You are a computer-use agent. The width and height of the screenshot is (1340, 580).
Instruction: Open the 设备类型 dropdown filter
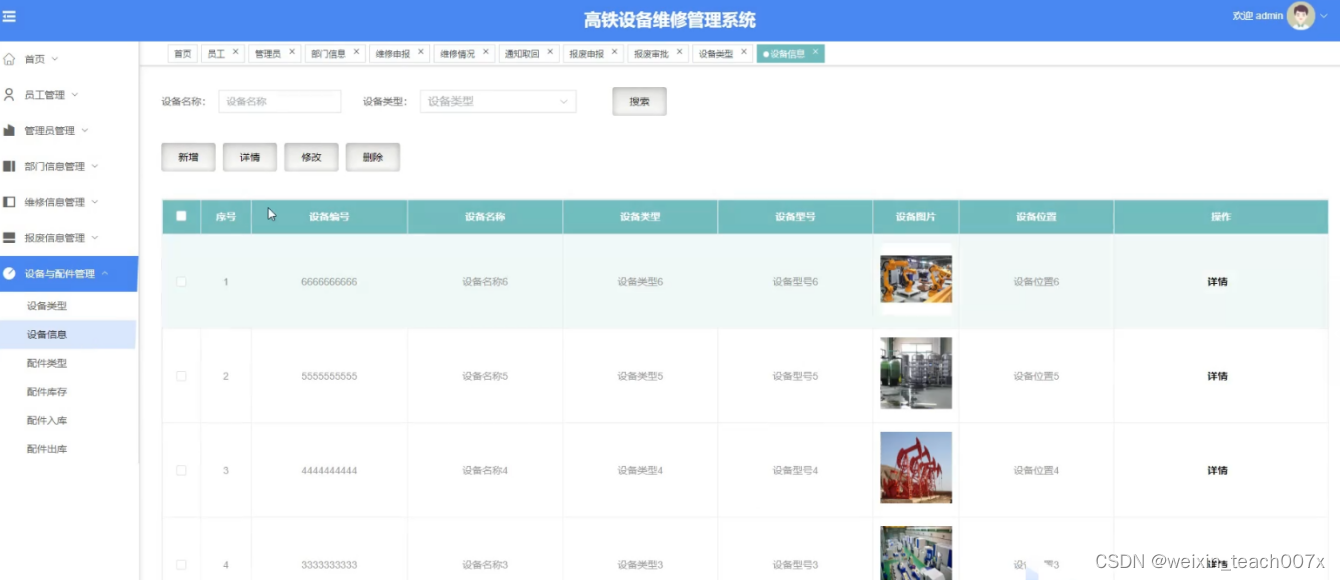(x=498, y=101)
